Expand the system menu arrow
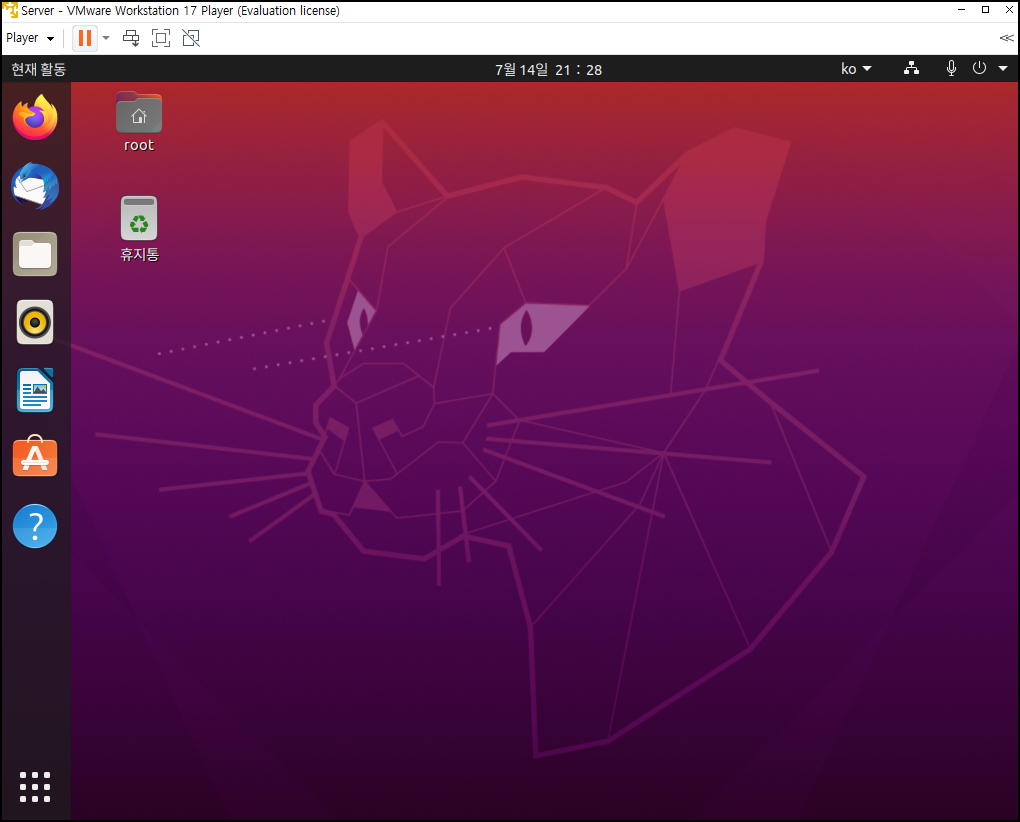Screen dimensions: 1020x822 (1003, 68)
